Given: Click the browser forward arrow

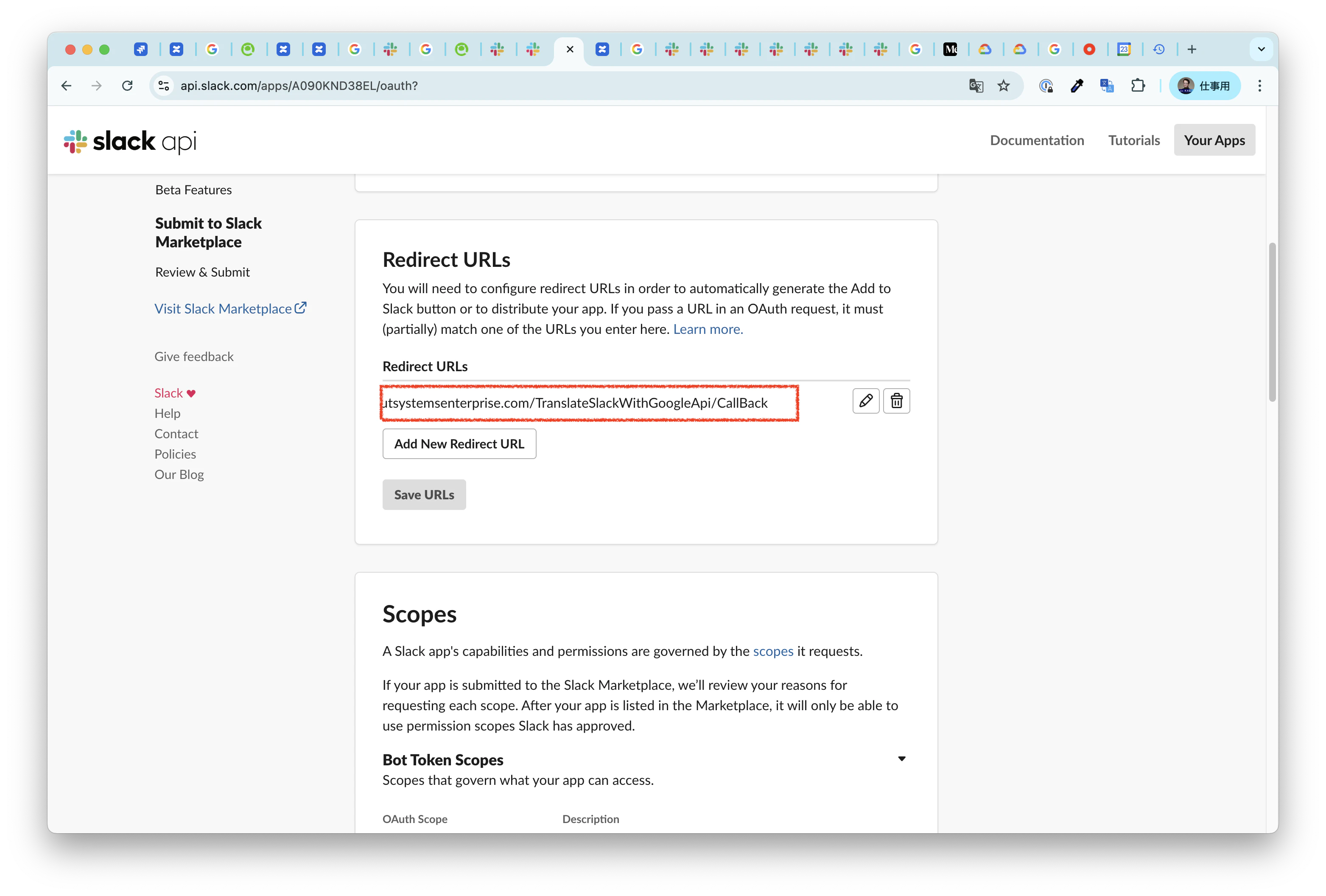Looking at the screenshot, I should pos(96,86).
